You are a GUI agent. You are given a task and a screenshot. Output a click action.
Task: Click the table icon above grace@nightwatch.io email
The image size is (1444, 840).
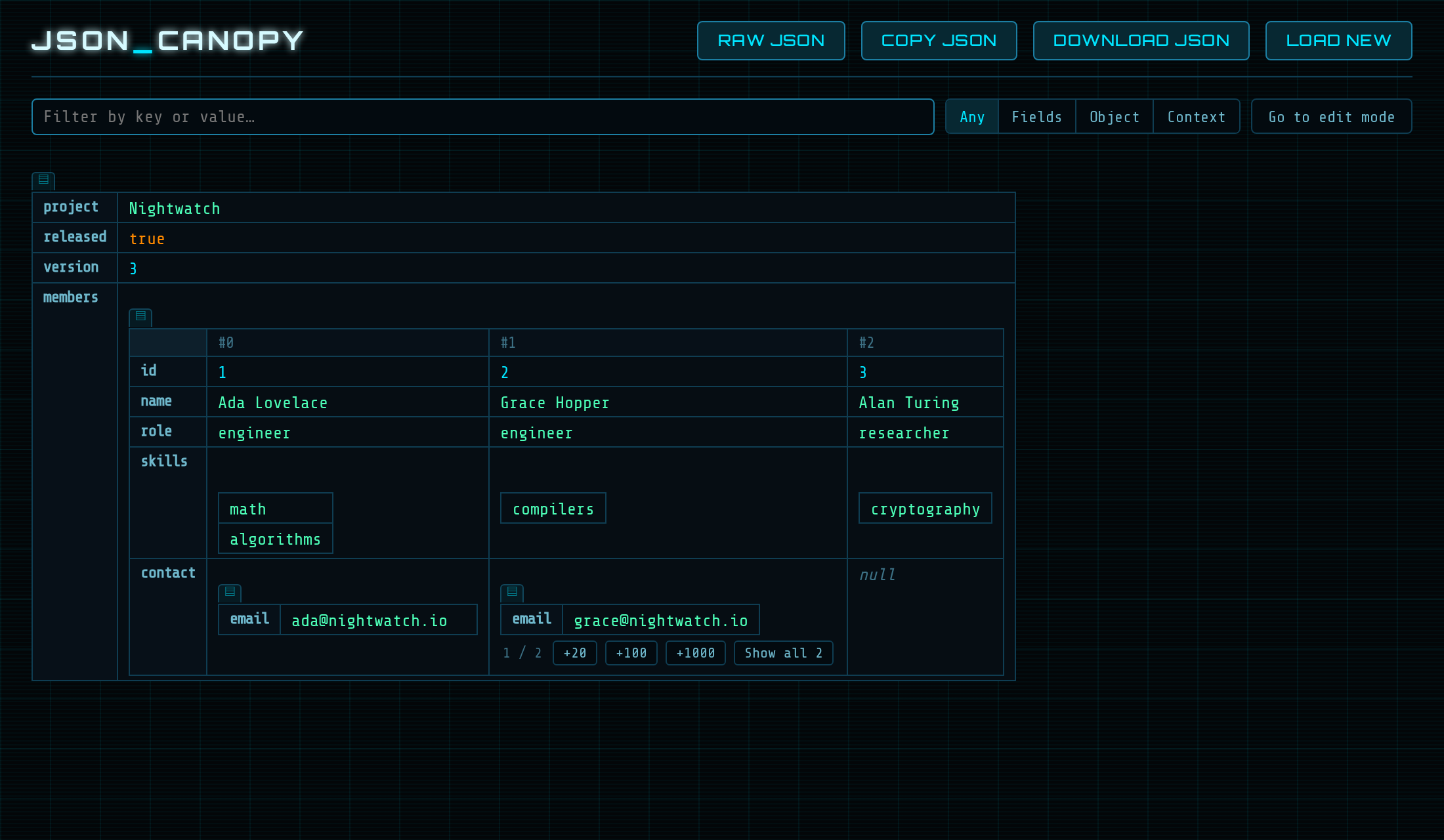(512, 593)
